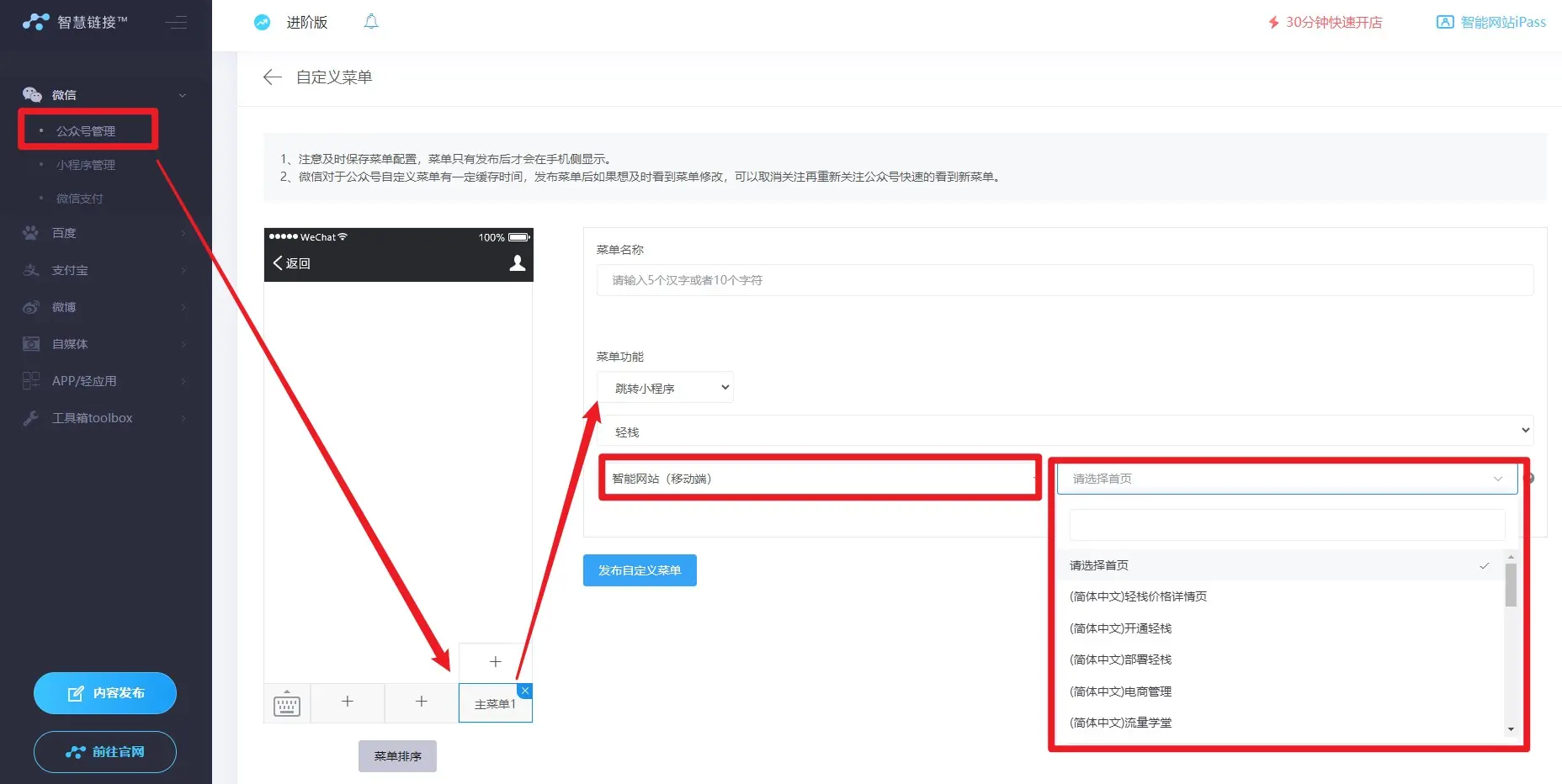Click the notification bell icon

click(371, 22)
